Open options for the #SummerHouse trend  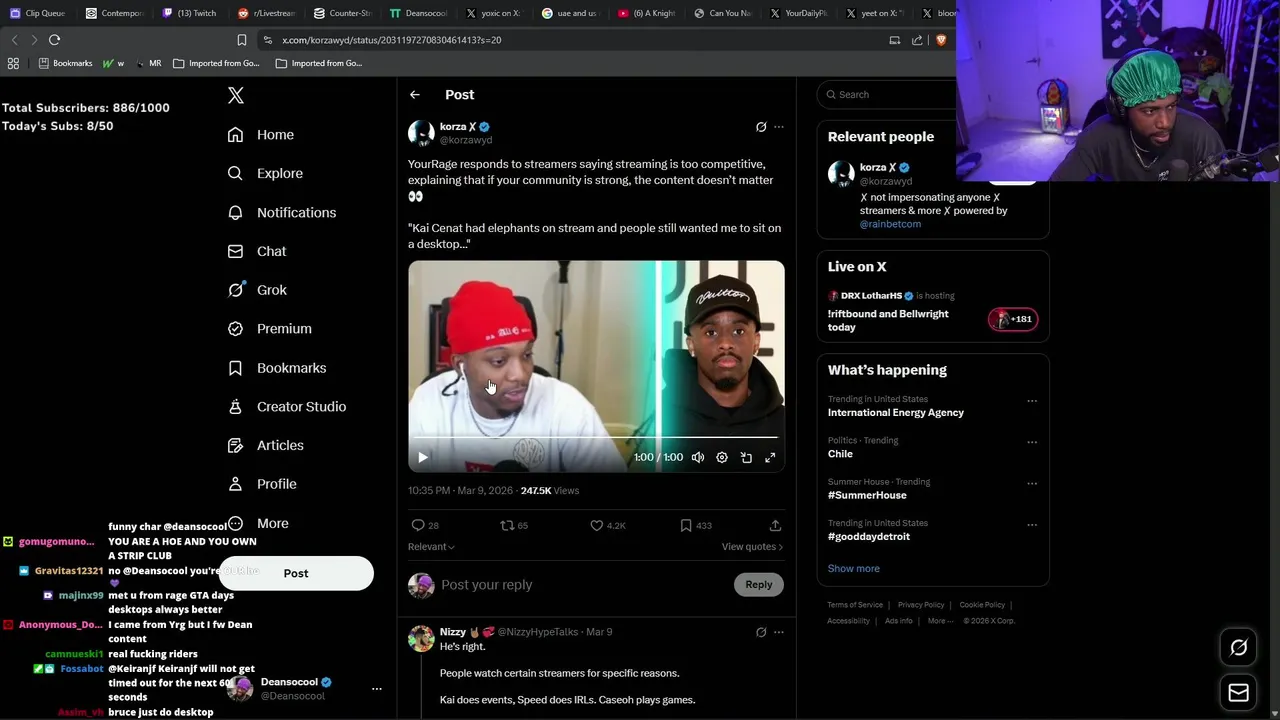tap(1032, 483)
